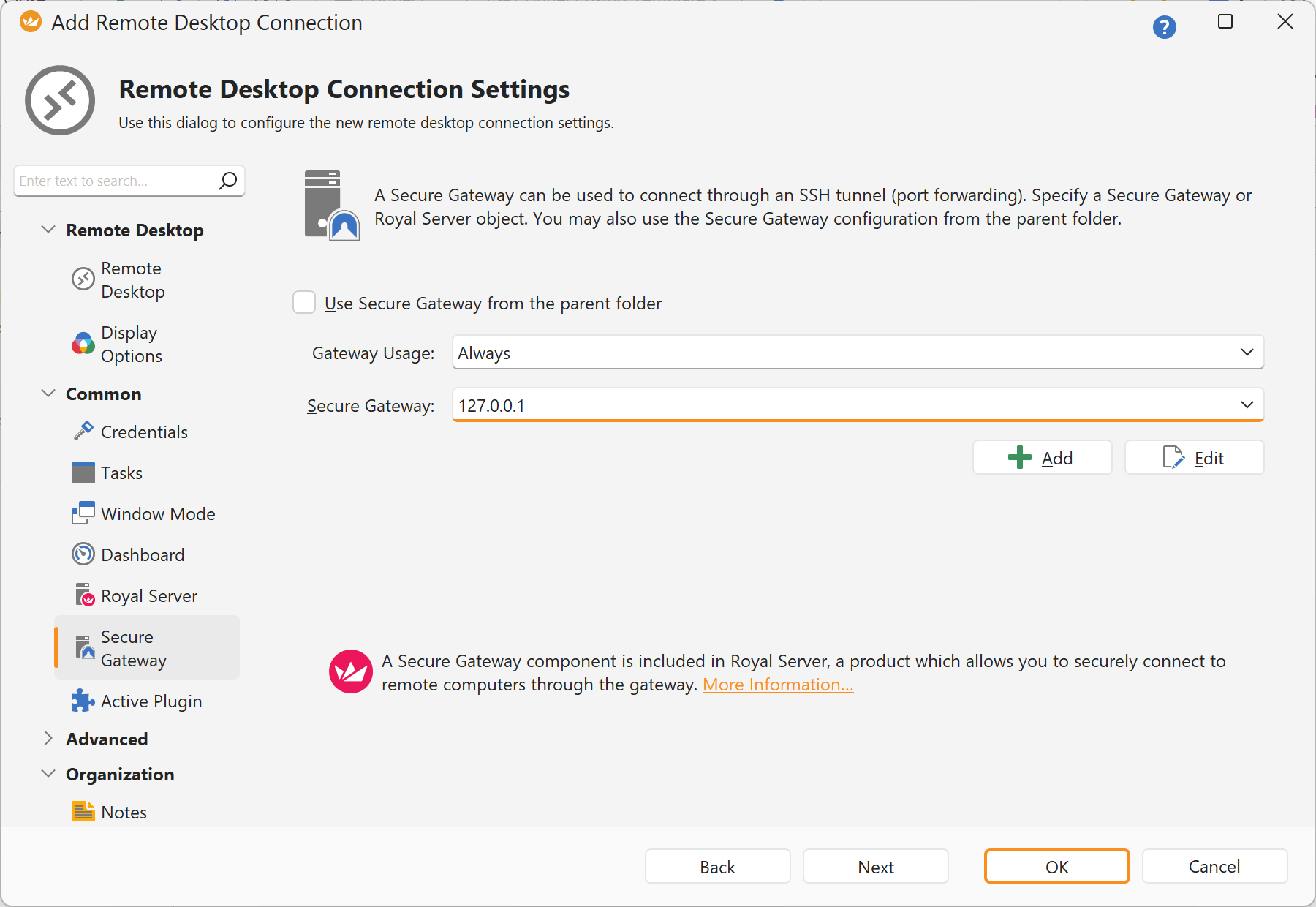Select the Remote Desktop sidebar icon
This screenshot has height=907, width=1316.
tap(83, 279)
